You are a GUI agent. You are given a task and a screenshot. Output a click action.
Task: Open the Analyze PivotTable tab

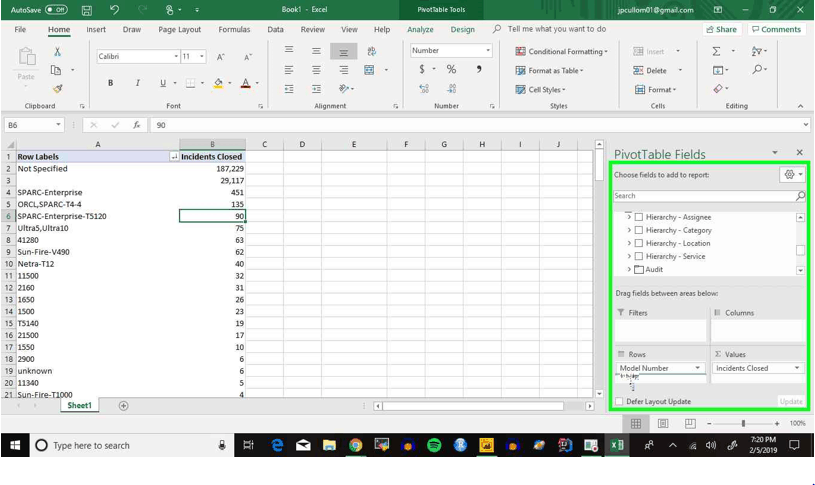(x=420, y=30)
